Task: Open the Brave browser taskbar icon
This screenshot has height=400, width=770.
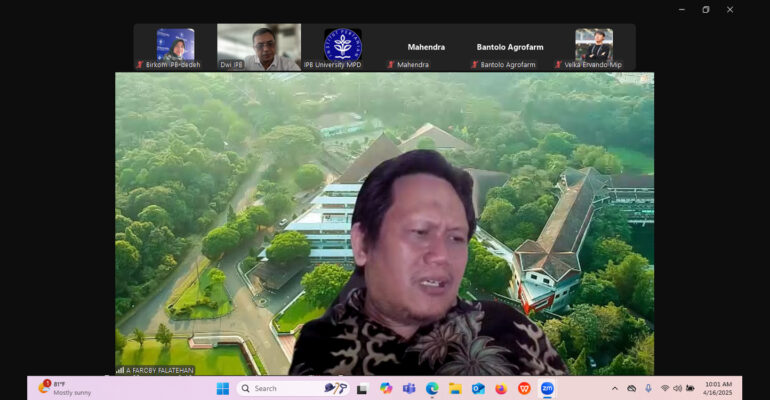Action: (x=524, y=388)
